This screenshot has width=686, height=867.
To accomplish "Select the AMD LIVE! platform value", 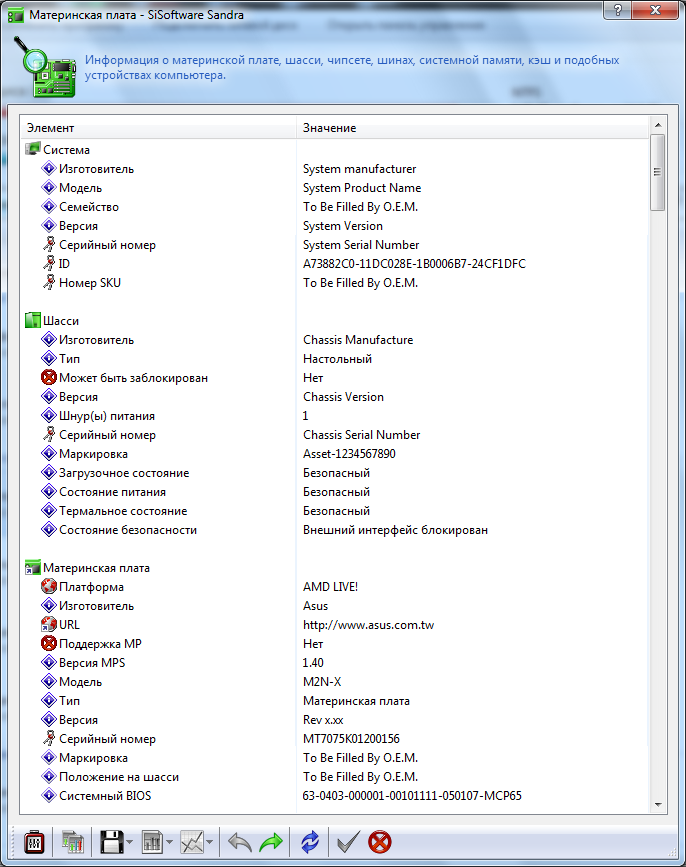I will (x=330, y=587).
